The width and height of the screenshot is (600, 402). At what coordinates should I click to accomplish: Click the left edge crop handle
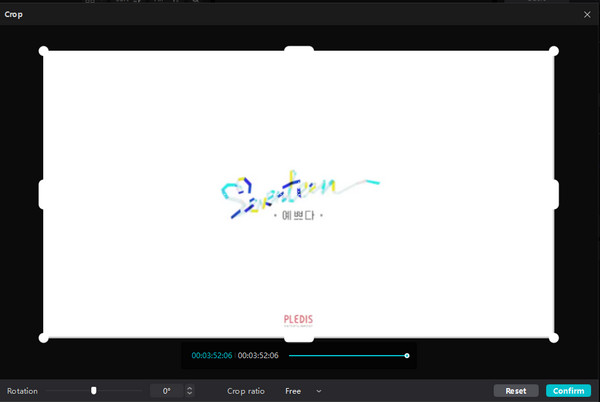(x=42, y=194)
